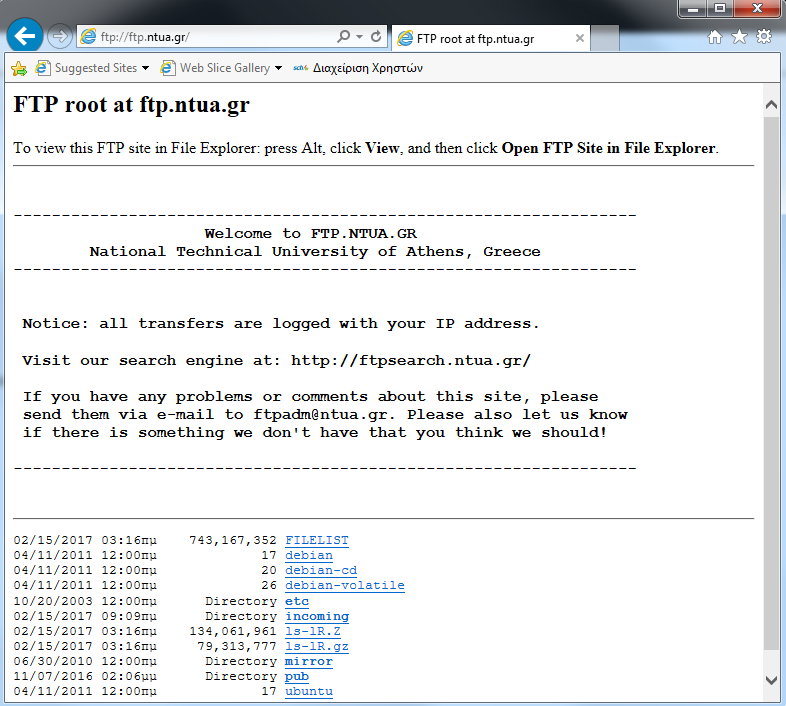The image size is (786, 706).
Task: Open the address bar autocomplete dropdown arrow
Action: 359,37
